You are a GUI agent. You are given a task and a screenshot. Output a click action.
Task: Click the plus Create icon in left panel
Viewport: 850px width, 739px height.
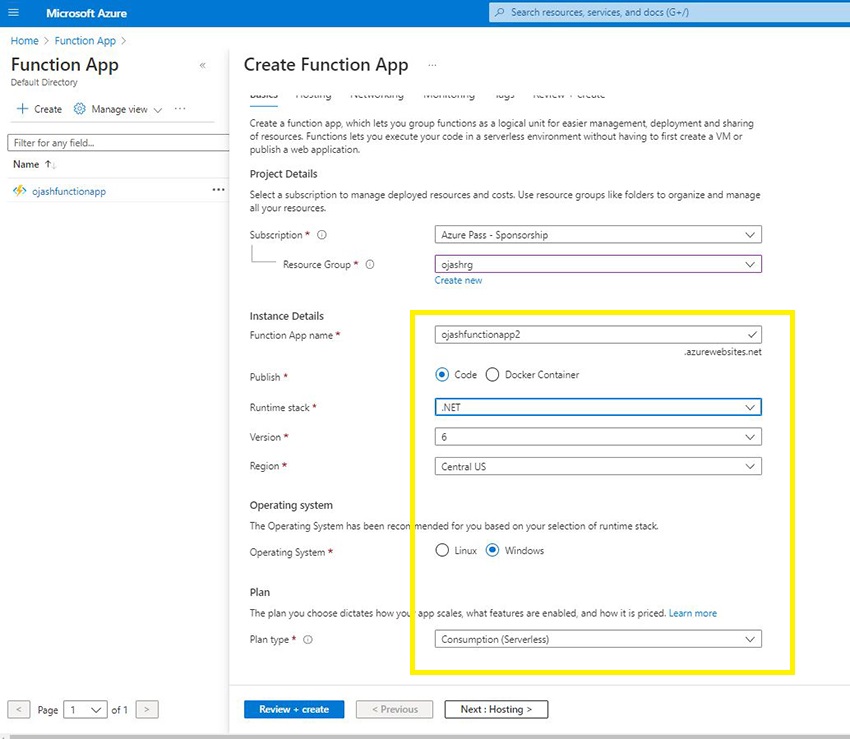[x=22, y=109]
